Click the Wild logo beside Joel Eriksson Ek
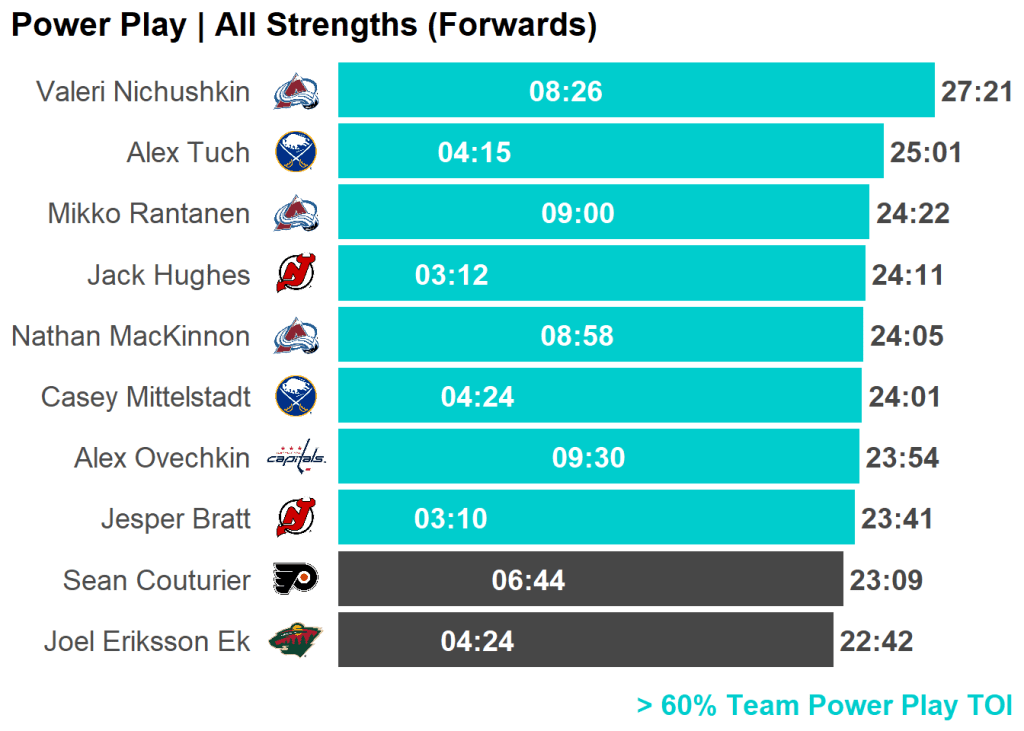 (x=296, y=641)
